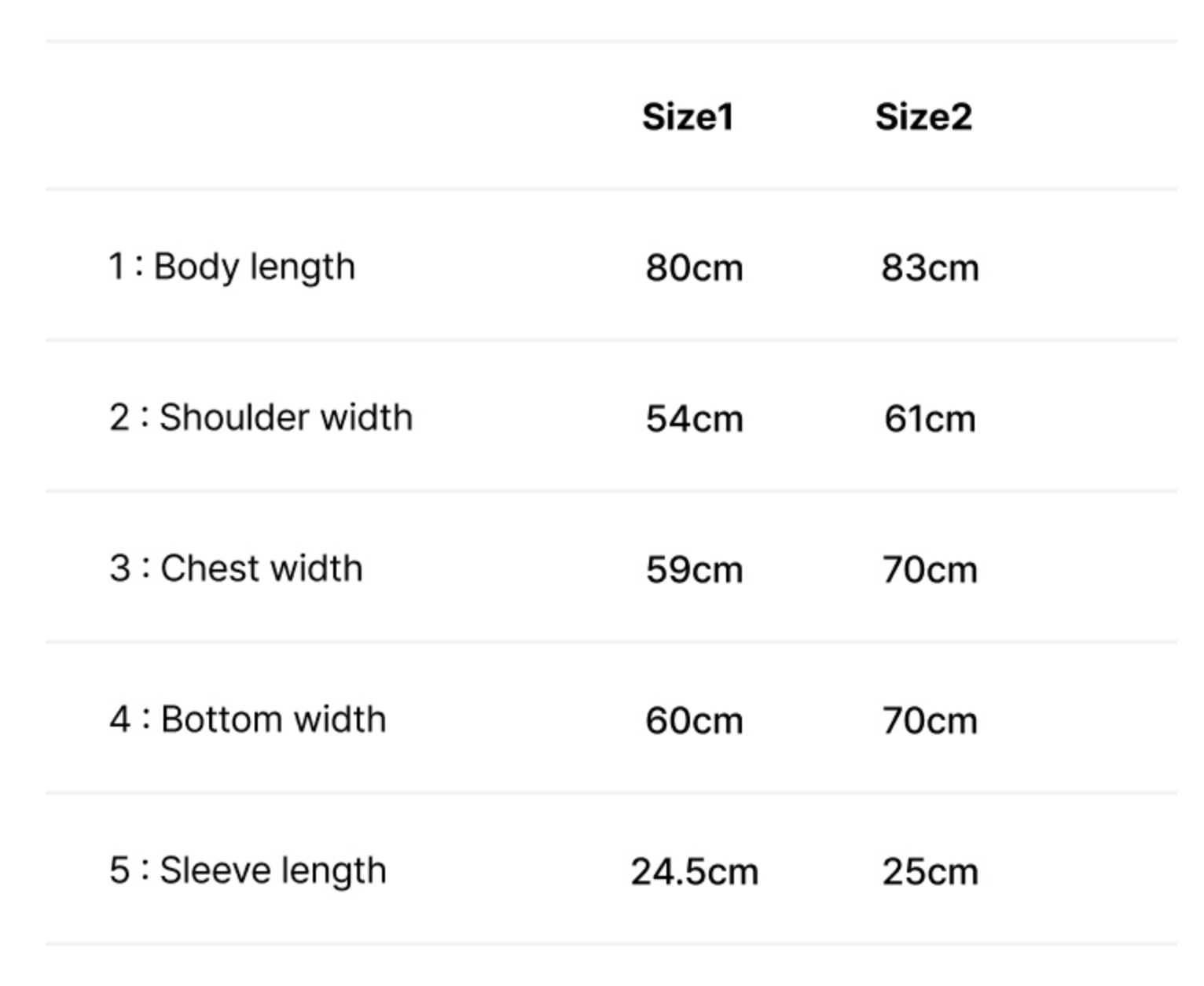Click the 24.5cm Sleeve length value
This screenshot has height=986, width=1204.
click(x=694, y=872)
